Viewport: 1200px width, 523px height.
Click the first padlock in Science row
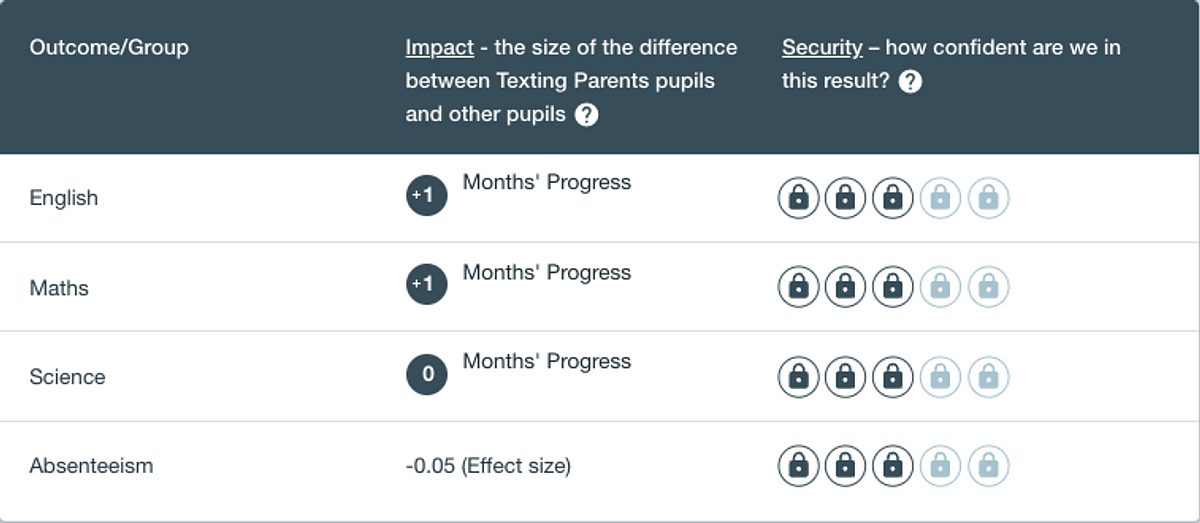[x=798, y=376]
